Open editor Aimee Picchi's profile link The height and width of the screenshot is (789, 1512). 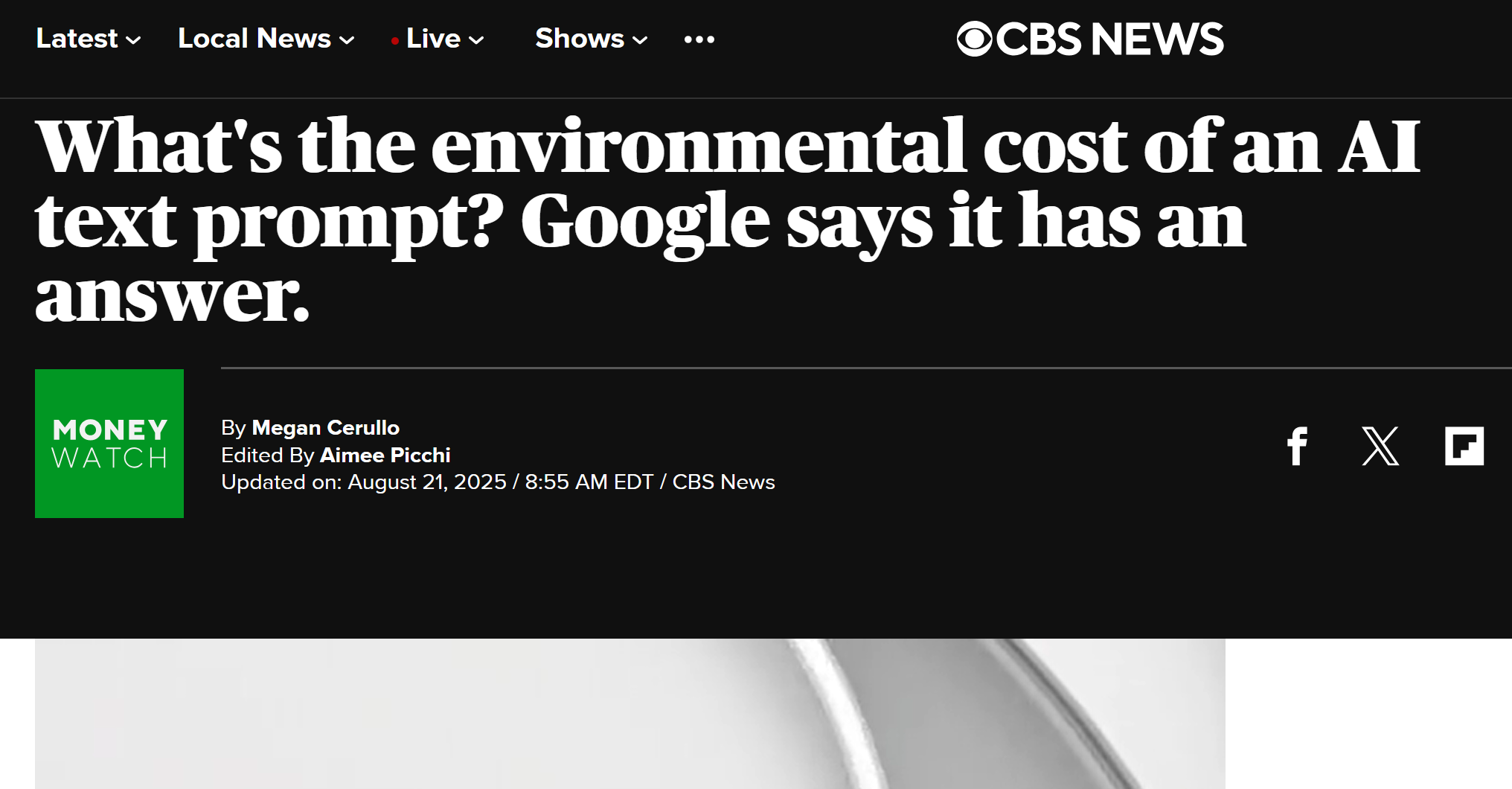click(x=385, y=455)
